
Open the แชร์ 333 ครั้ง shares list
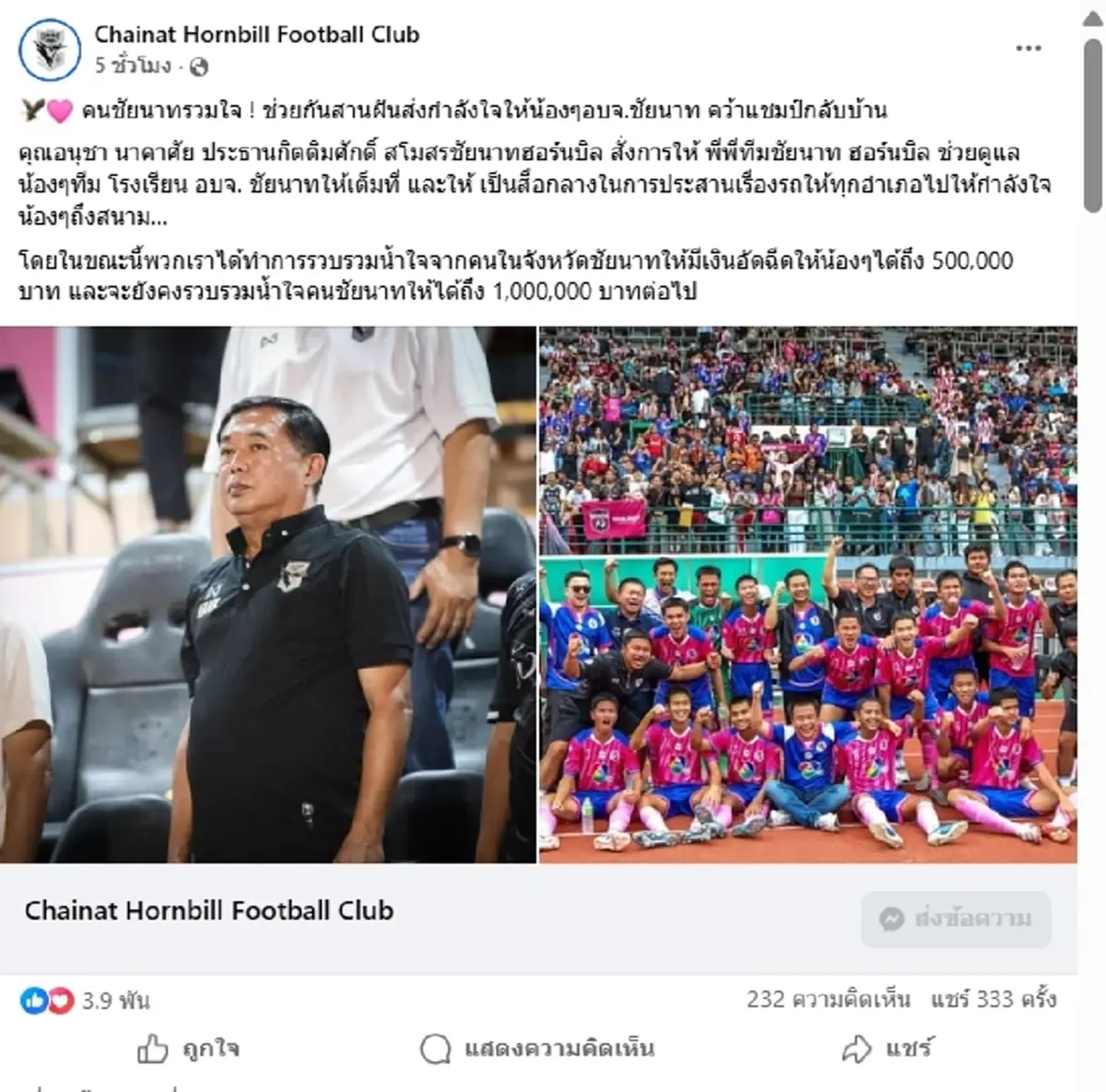tap(994, 999)
